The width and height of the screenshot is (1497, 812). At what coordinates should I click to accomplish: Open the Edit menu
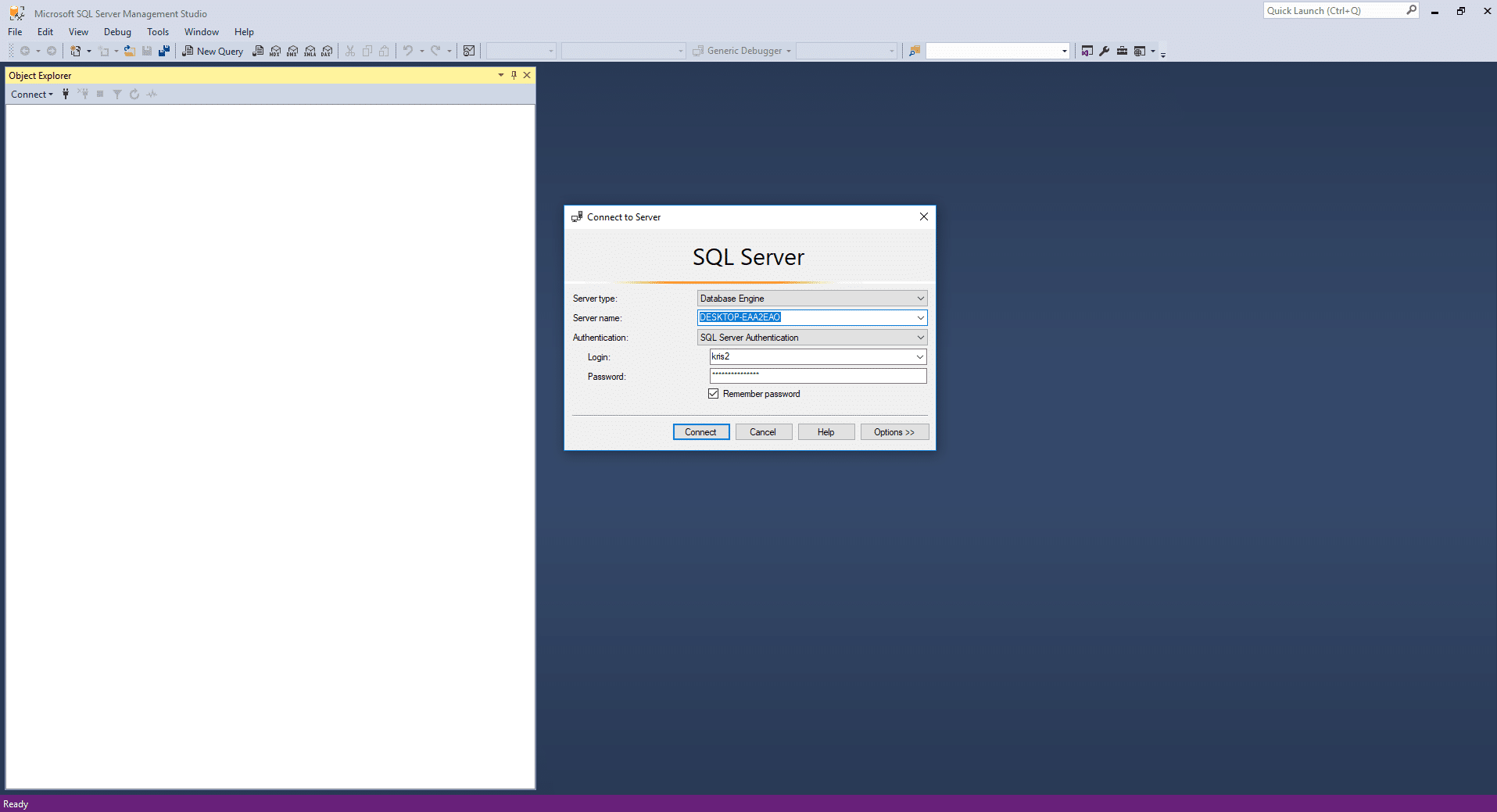pos(45,32)
